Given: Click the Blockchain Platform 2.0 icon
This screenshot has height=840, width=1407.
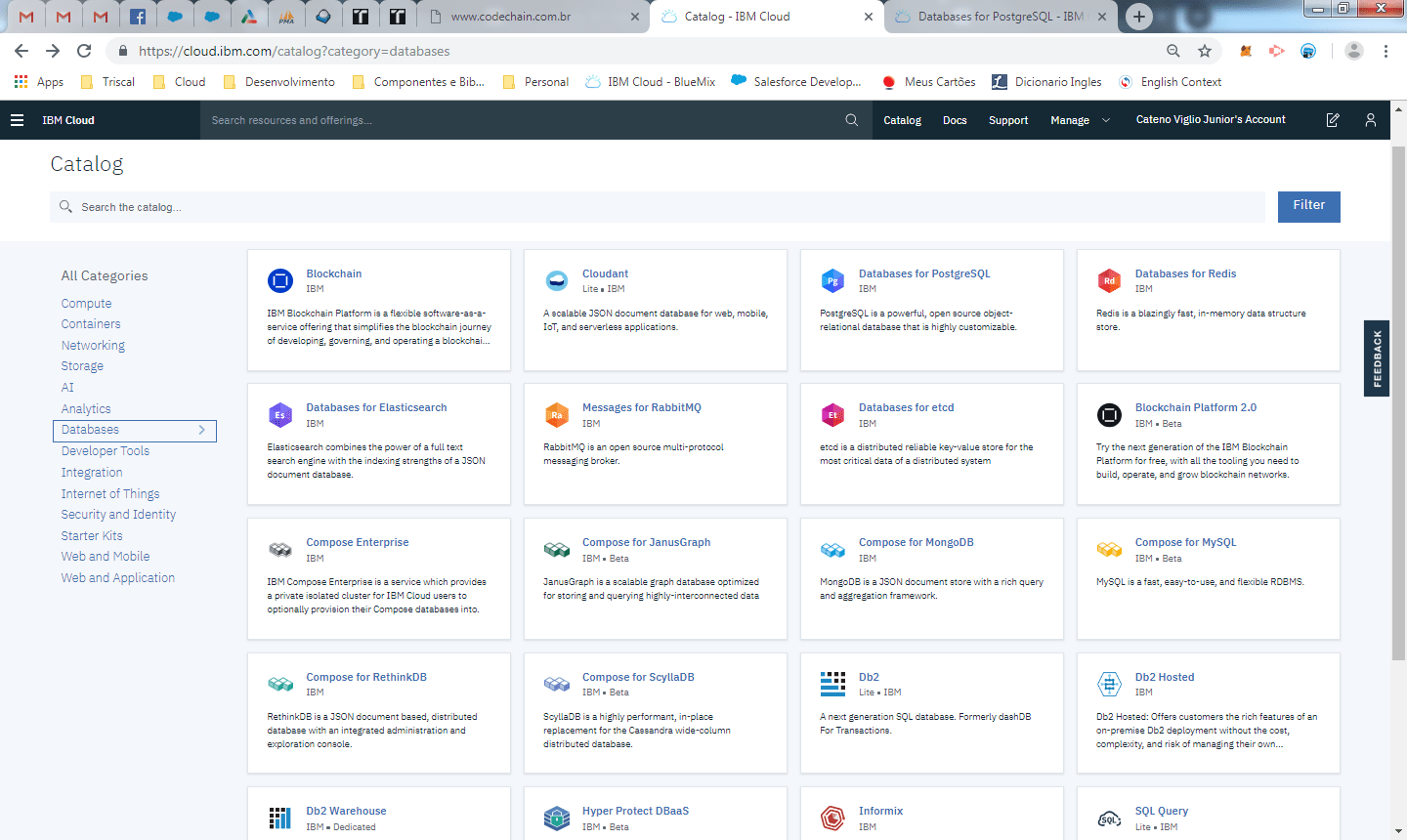Looking at the screenshot, I should (x=1109, y=415).
